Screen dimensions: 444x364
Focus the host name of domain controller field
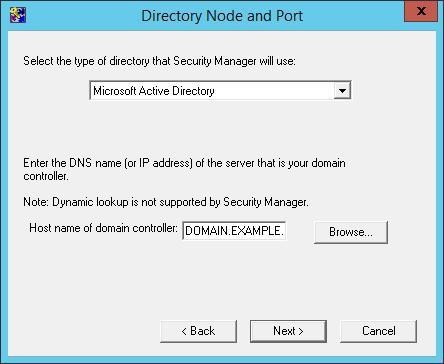point(234,231)
